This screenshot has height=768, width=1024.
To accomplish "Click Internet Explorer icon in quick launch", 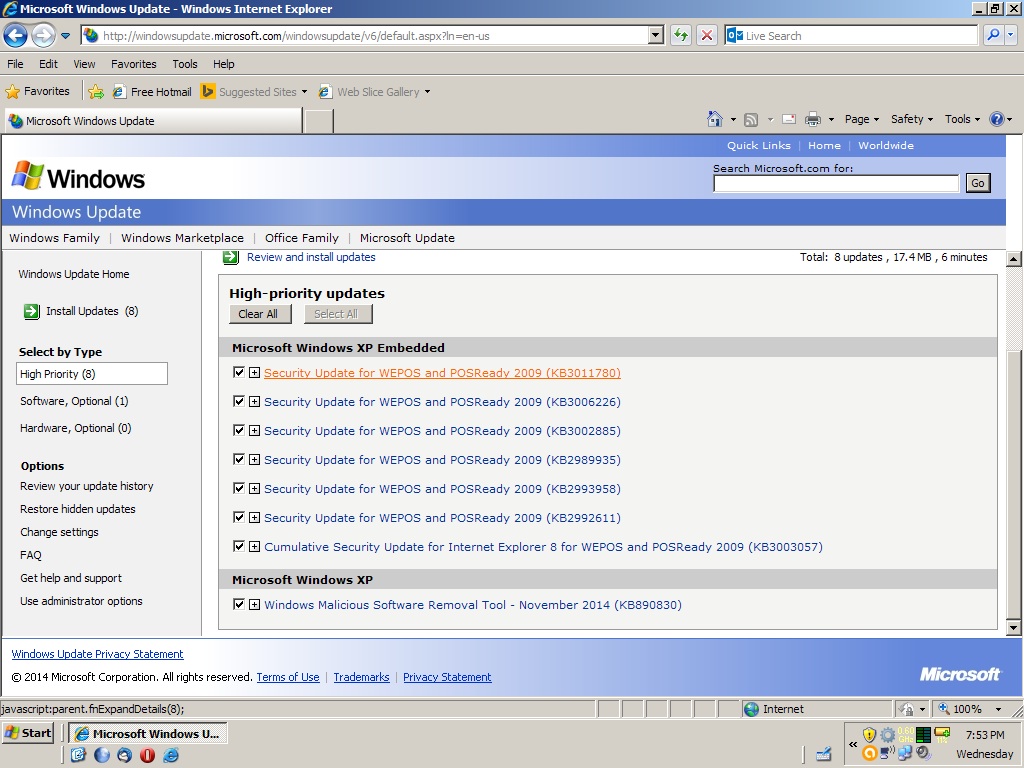I will pyautogui.click(x=170, y=755).
